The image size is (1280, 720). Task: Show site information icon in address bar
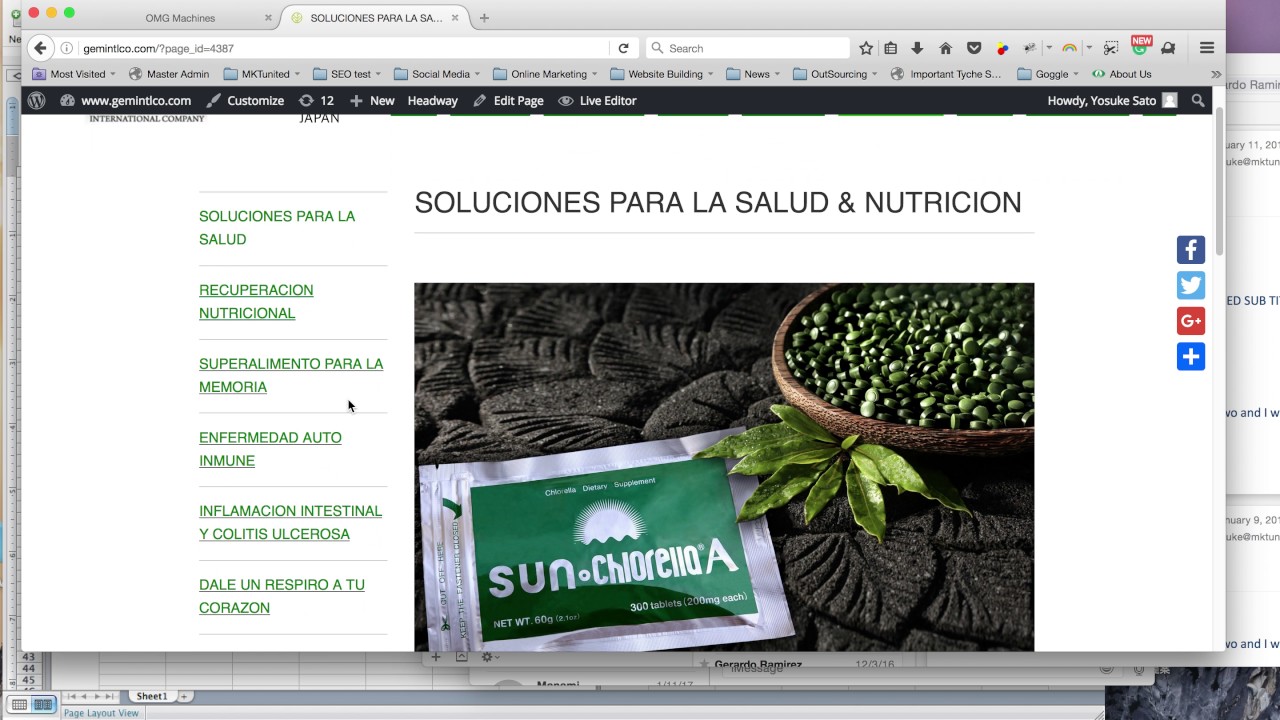click(x=67, y=48)
